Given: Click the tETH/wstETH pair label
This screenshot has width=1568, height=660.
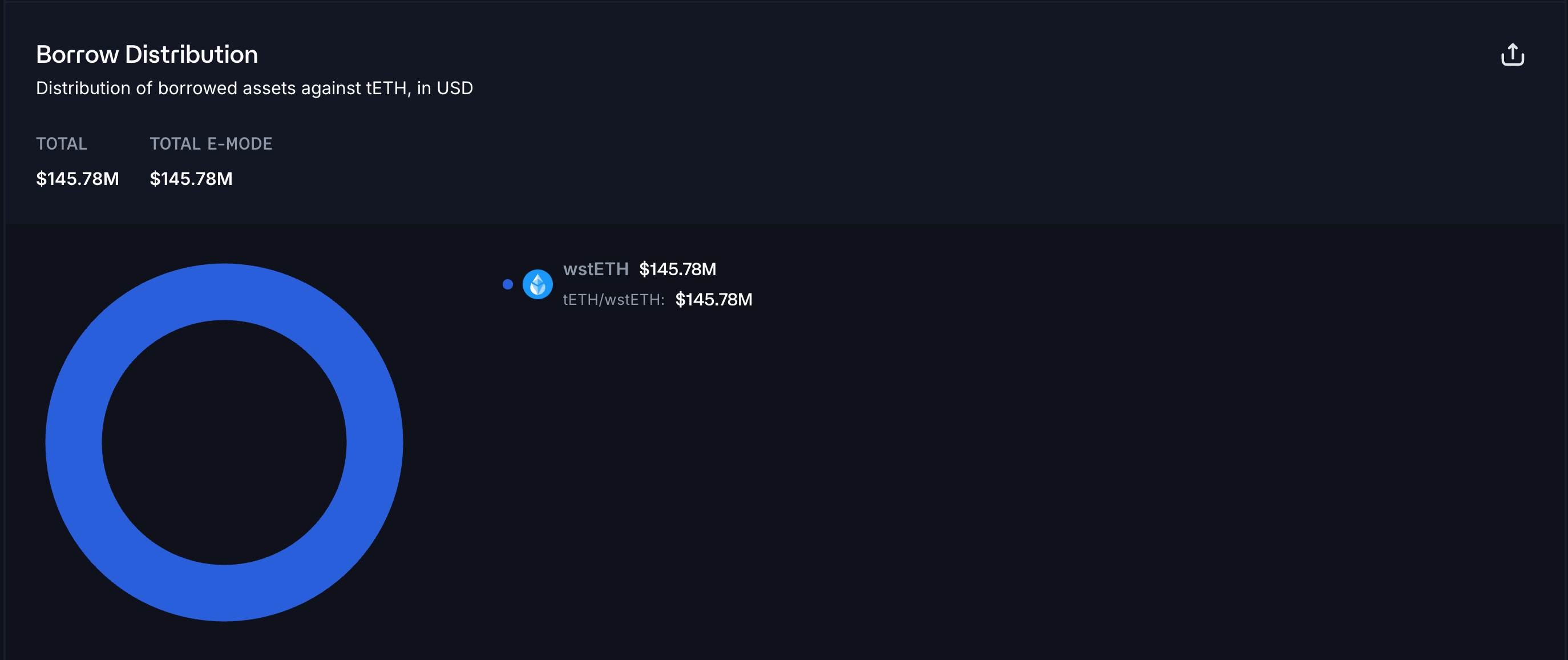Looking at the screenshot, I should pos(613,300).
